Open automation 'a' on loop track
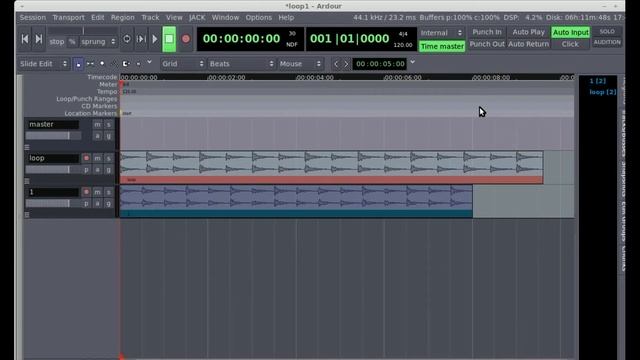The height and width of the screenshot is (360, 640). pos(97,169)
